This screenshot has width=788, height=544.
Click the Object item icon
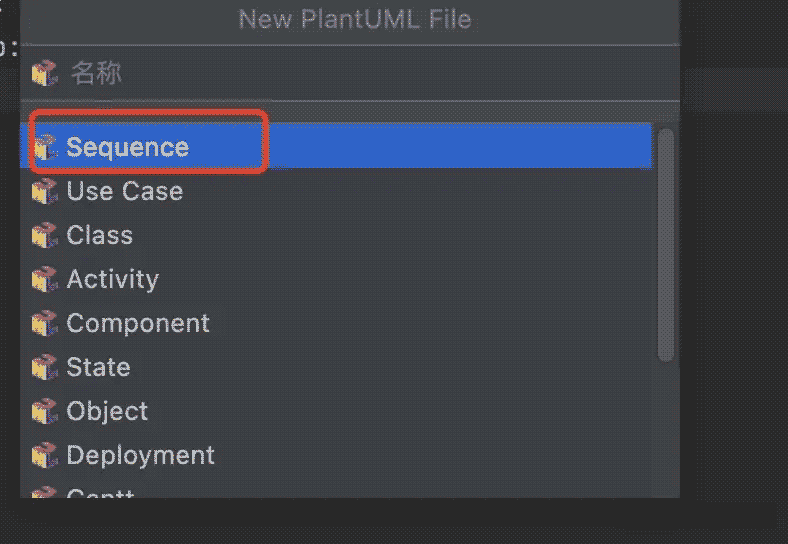point(45,411)
